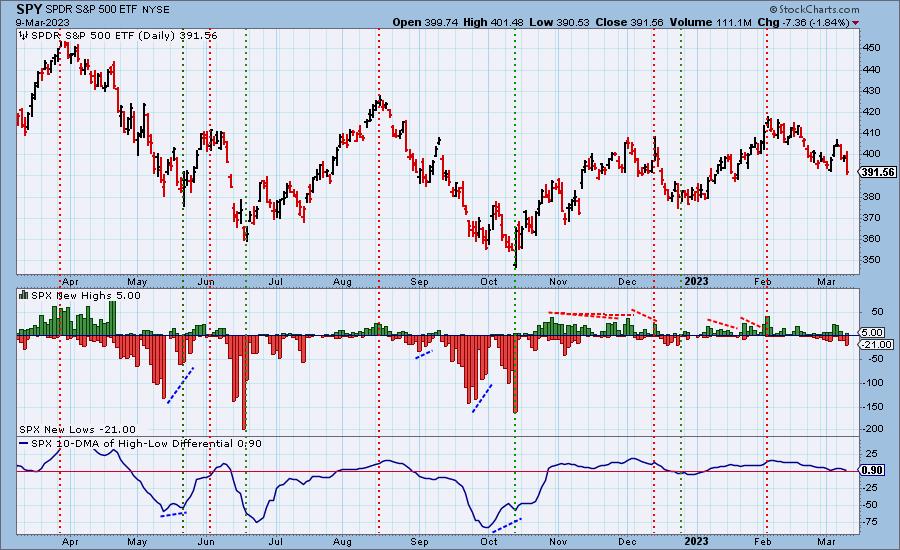900x550 pixels.
Task: Click the blue line marker before SPX 10-DMA legend
Action: click(24, 444)
